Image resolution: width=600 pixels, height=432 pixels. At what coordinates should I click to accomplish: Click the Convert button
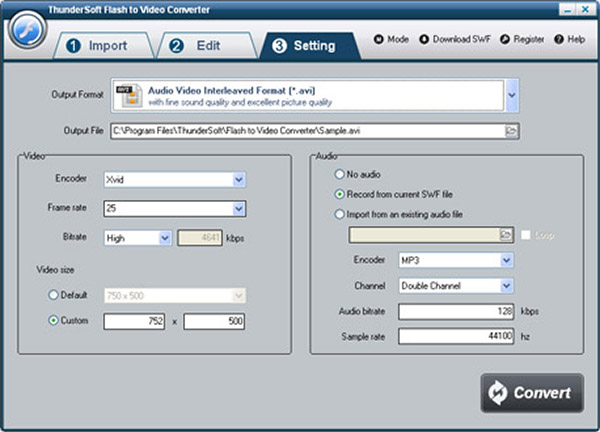(532, 393)
